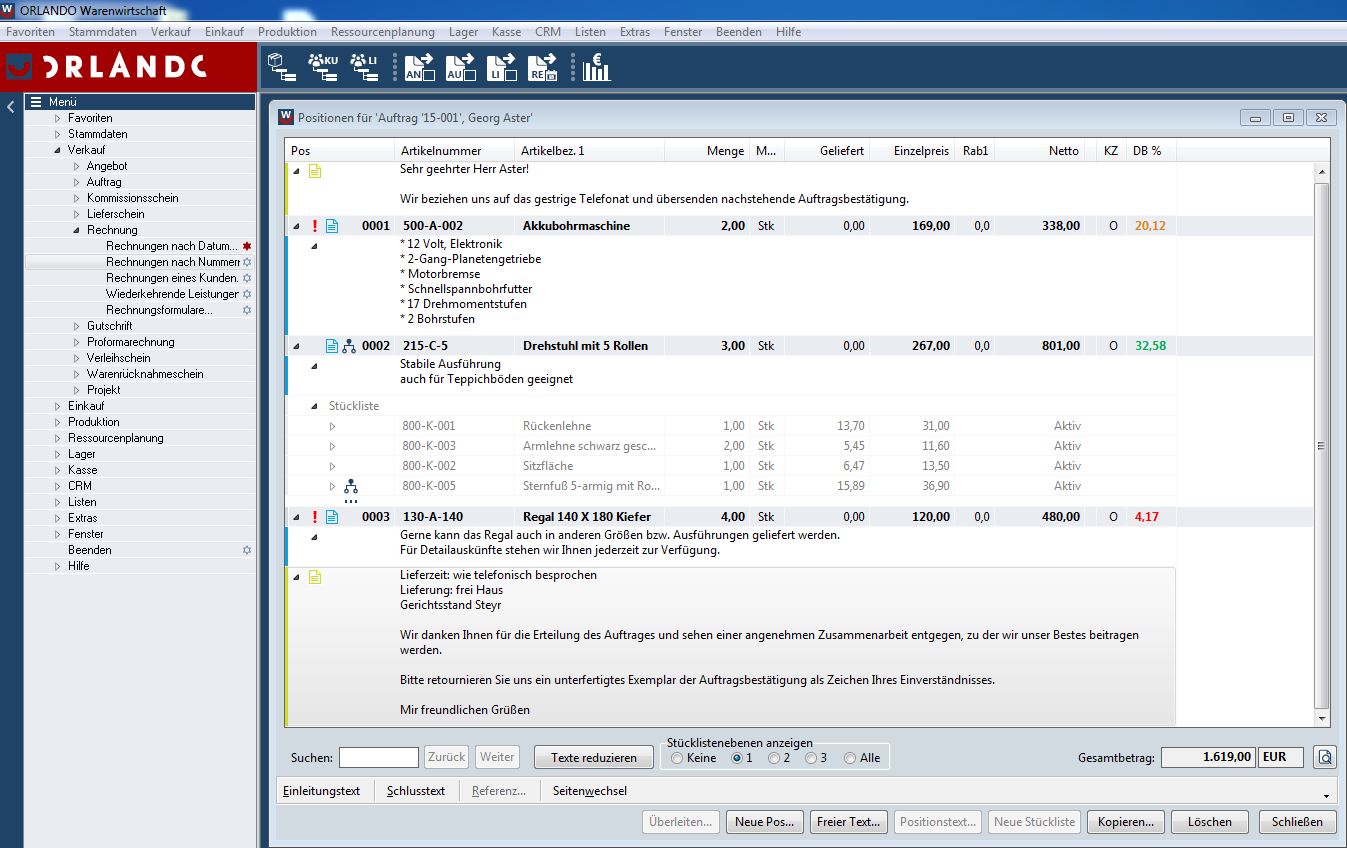Click the gear next to Rechnungen nach Nummern
This screenshot has width=1347, height=848.
pyautogui.click(x=247, y=262)
